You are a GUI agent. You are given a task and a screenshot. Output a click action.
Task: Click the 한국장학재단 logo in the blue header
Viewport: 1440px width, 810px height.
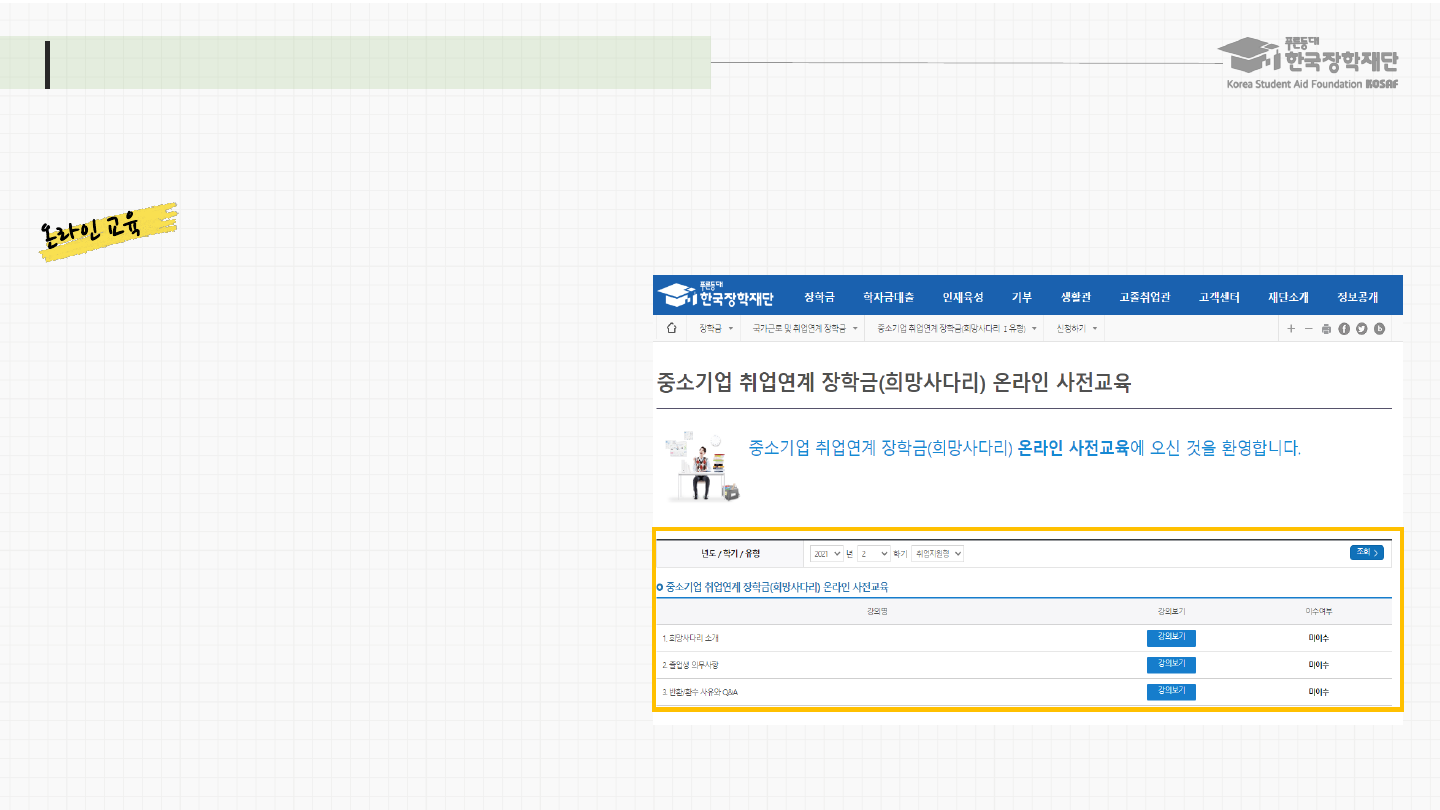pos(717,296)
